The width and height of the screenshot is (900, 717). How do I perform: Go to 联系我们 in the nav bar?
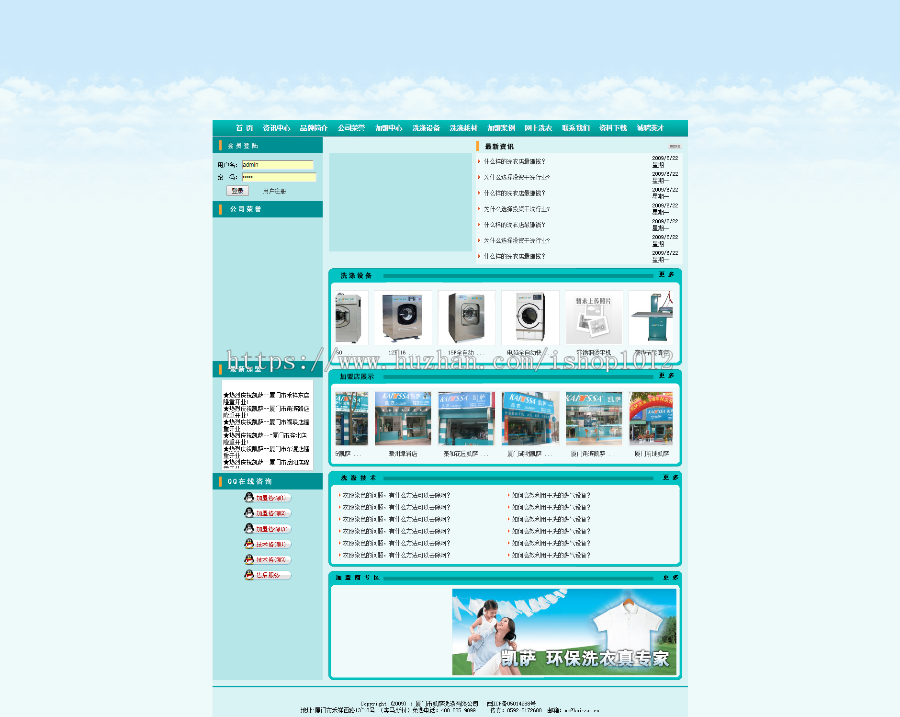tap(576, 128)
